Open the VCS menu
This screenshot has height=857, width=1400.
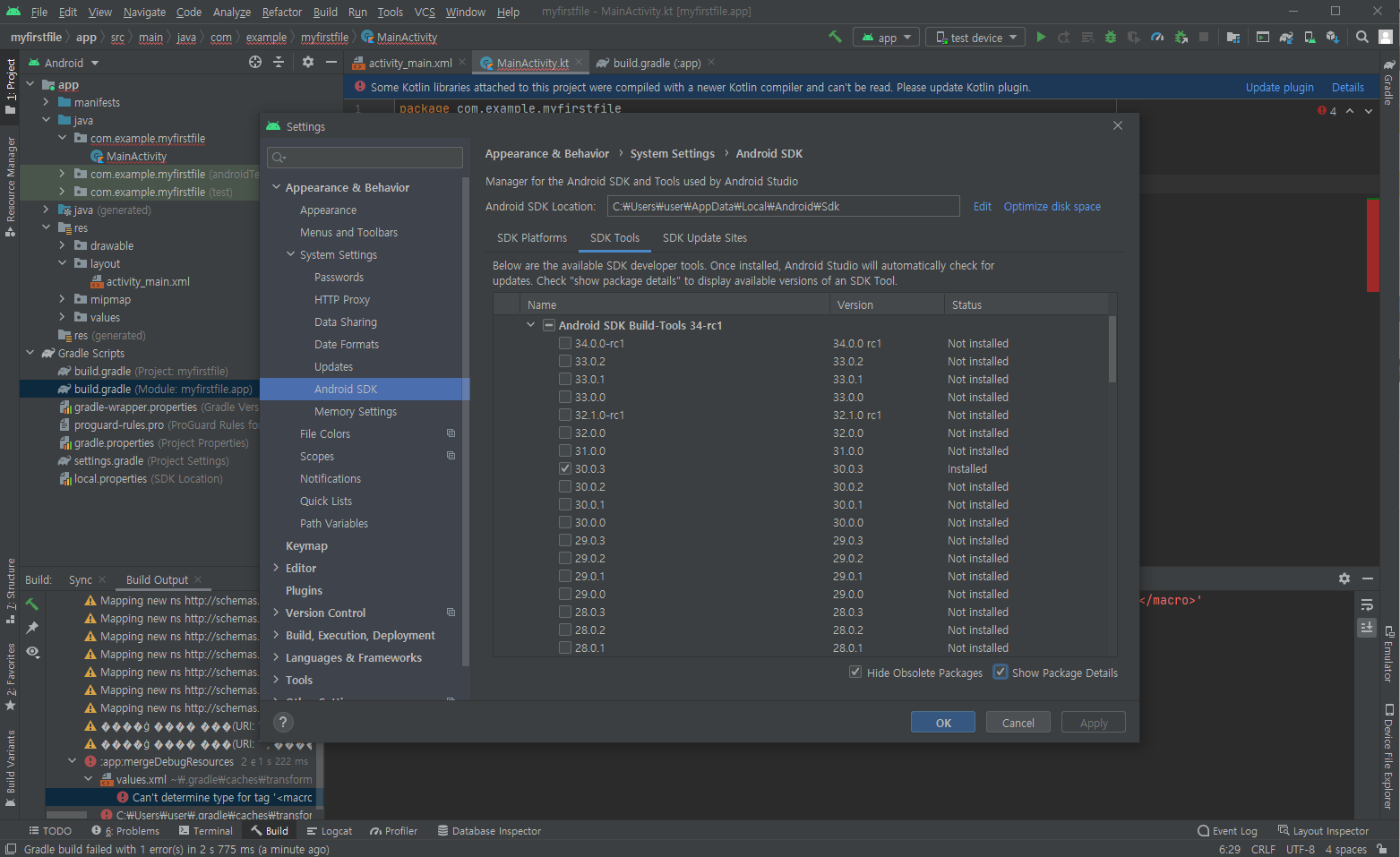[x=425, y=12]
